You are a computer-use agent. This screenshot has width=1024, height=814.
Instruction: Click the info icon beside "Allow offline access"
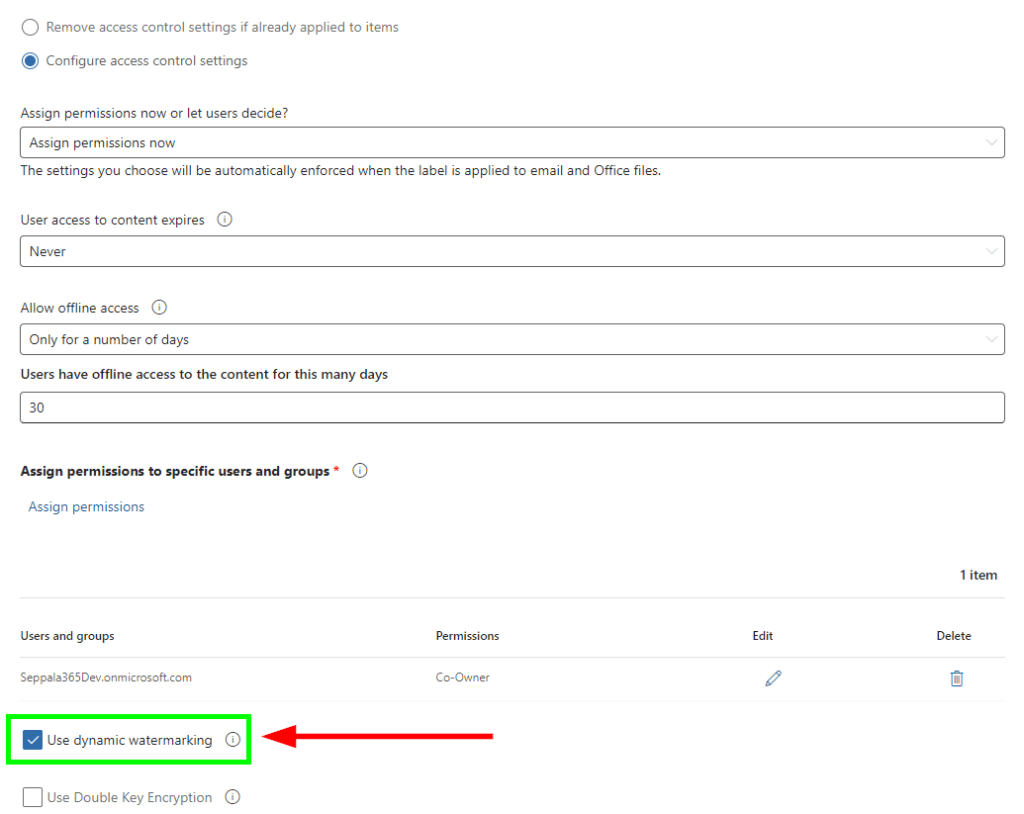[159, 307]
